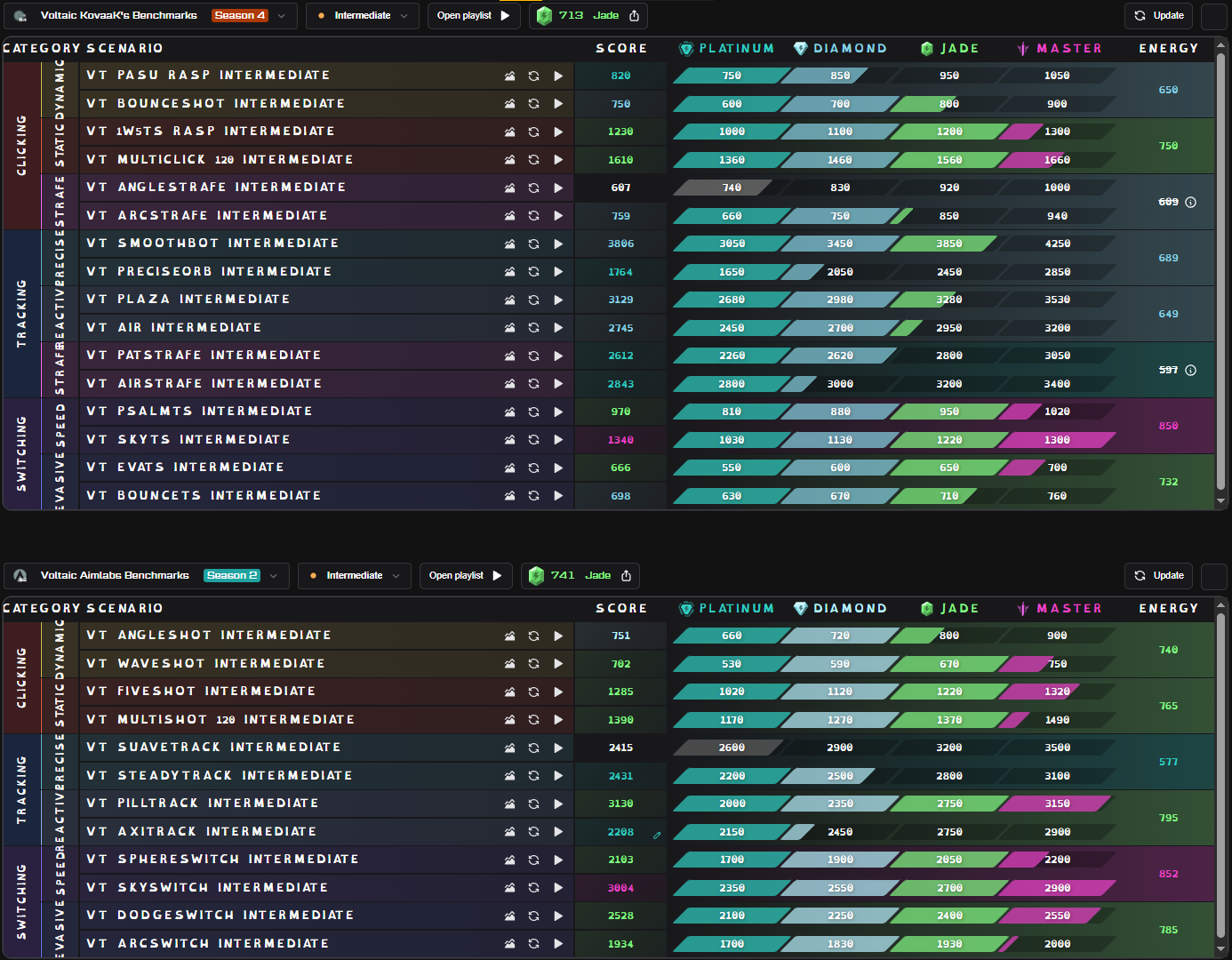This screenshot has height=960, width=1232.
Task: Open the KovaaK's benchmarks playlist
Action: coord(473,16)
